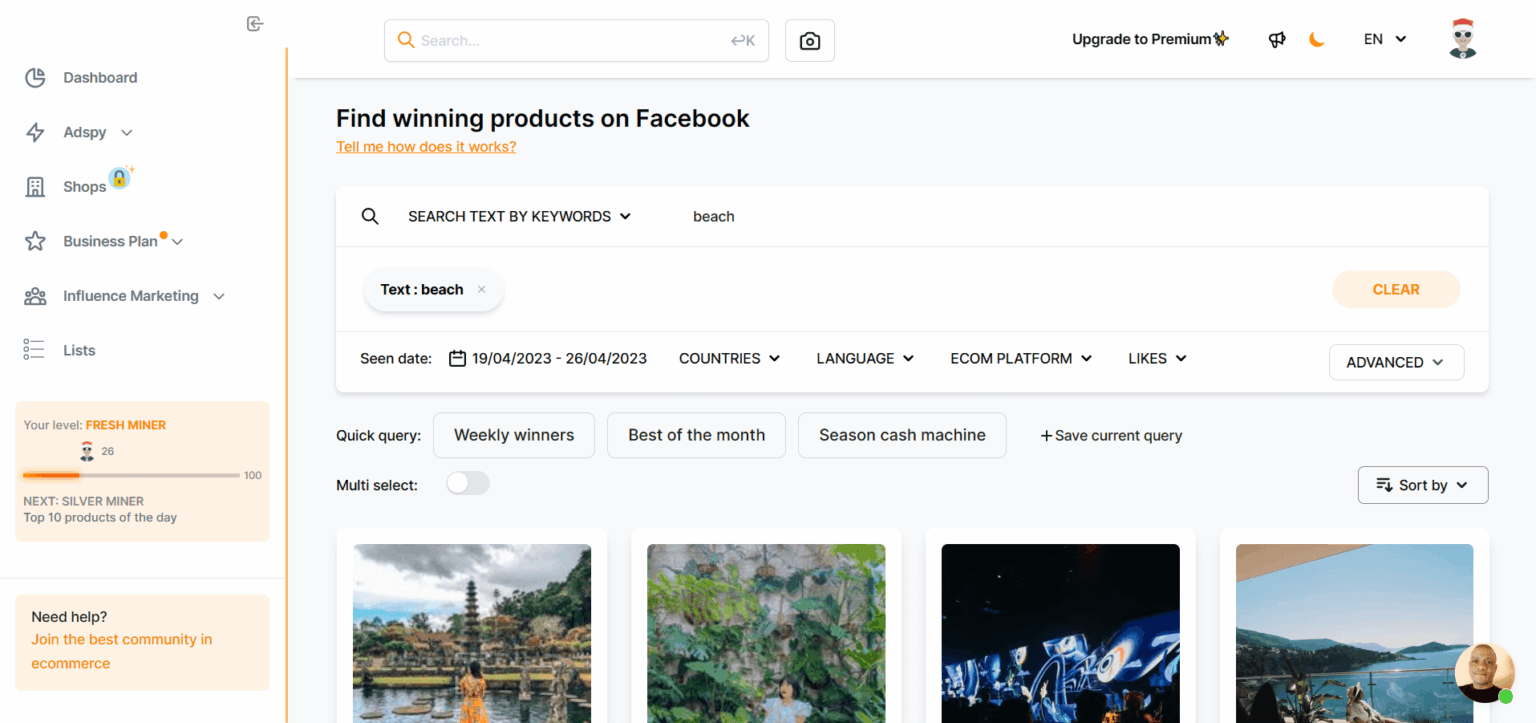Open the user profile avatar
This screenshot has height=723, width=1536.
click(x=1463, y=39)
